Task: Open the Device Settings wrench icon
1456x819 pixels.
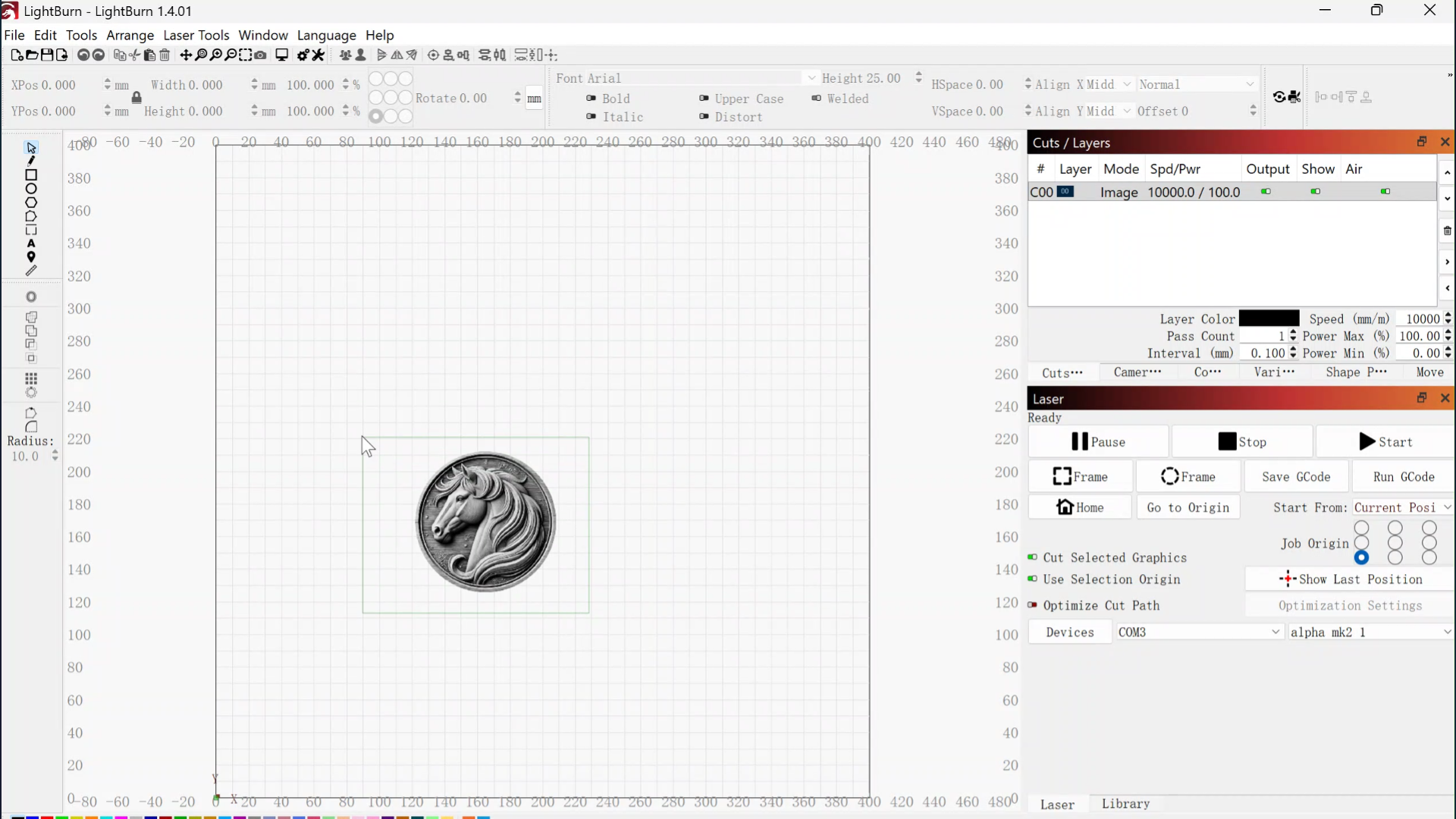Action: [318, 55]
